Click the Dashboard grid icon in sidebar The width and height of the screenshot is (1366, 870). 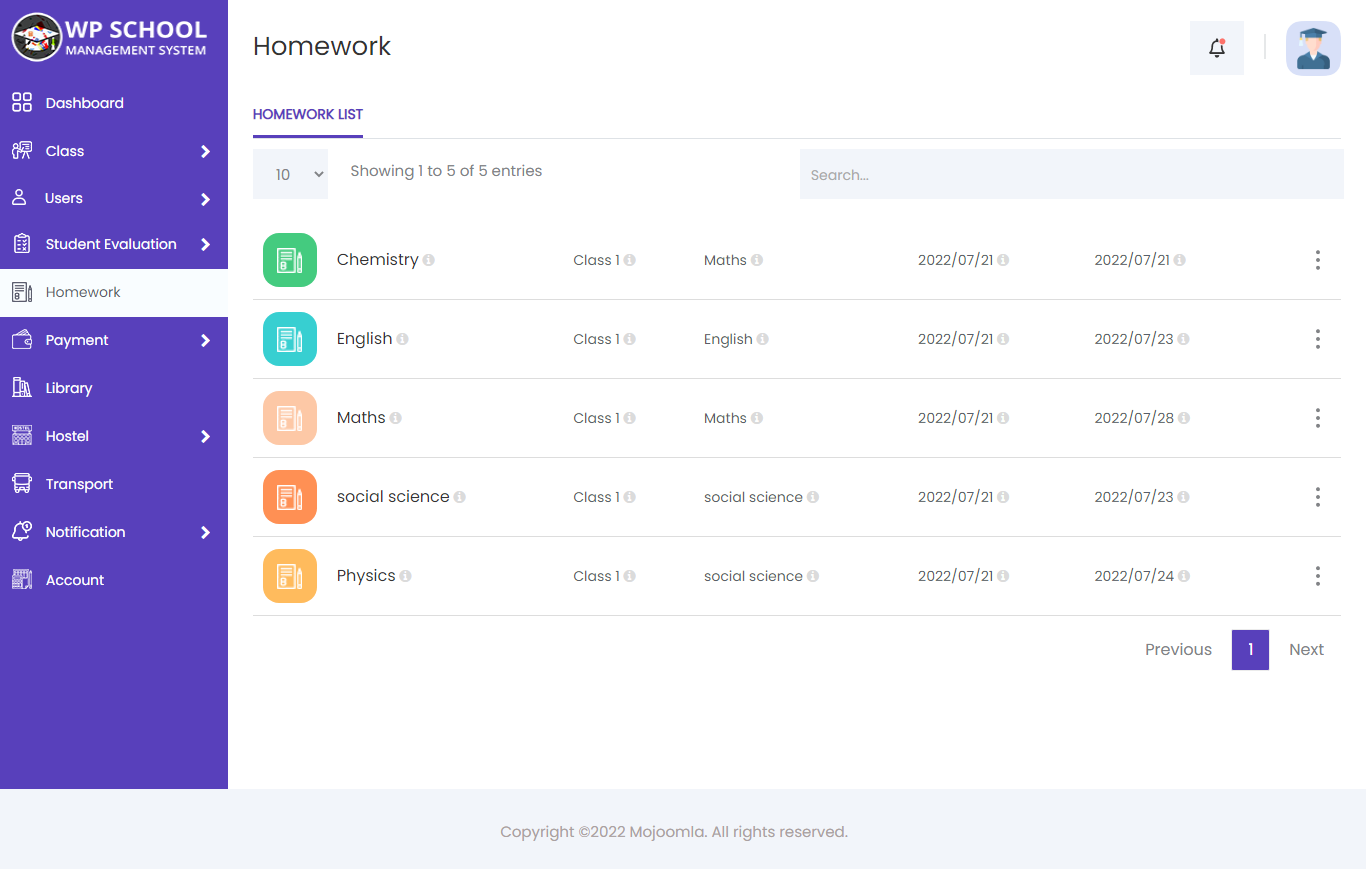(x=22, y=103)
